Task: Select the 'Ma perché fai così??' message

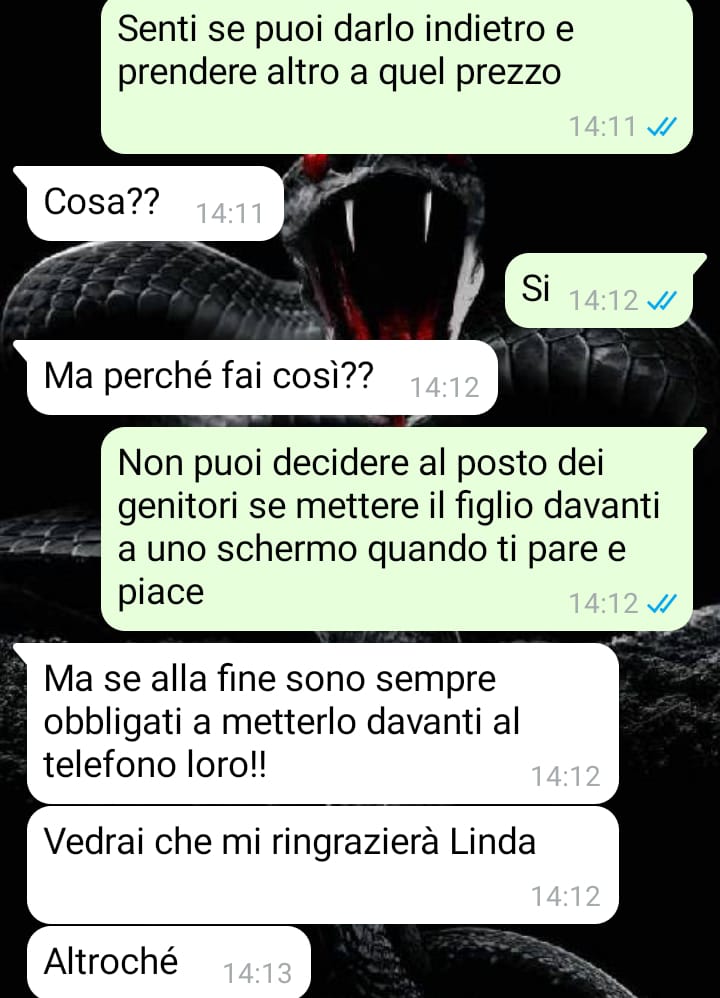Action: 262,377
